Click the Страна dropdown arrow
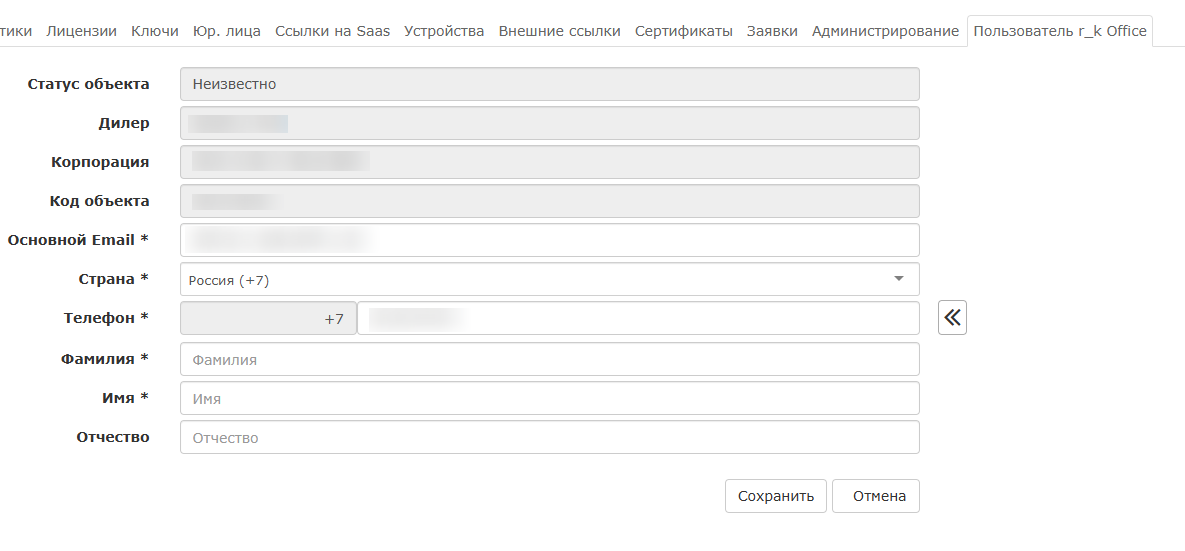 tap(898, 279)
